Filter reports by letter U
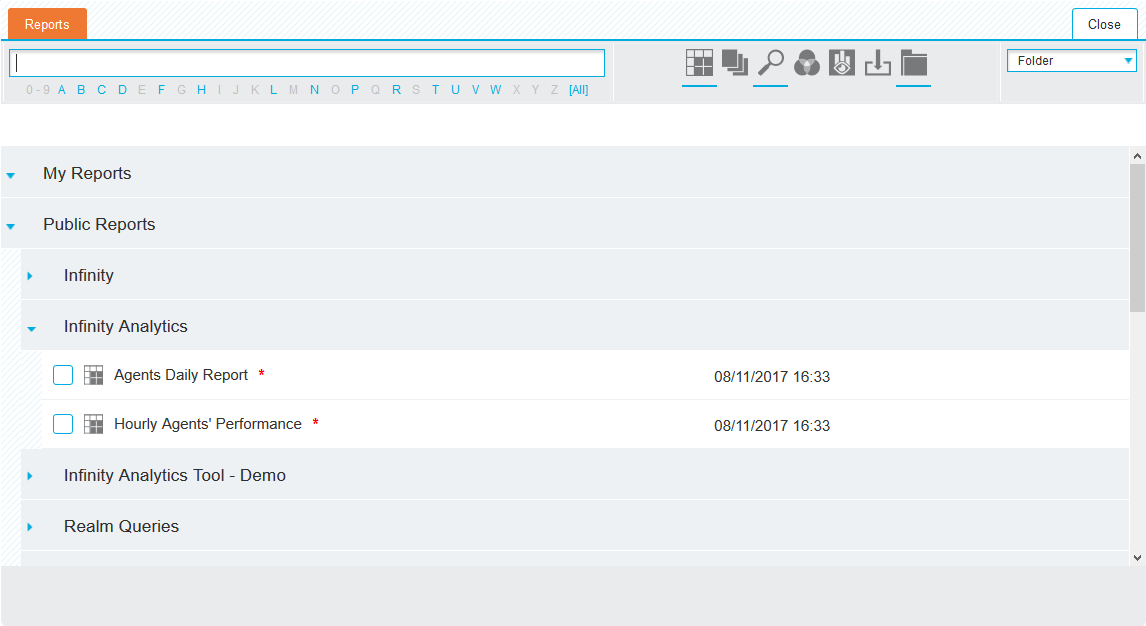Image resolution: width=1146 pixels, height=626 pixels. (x=455, y=90)
